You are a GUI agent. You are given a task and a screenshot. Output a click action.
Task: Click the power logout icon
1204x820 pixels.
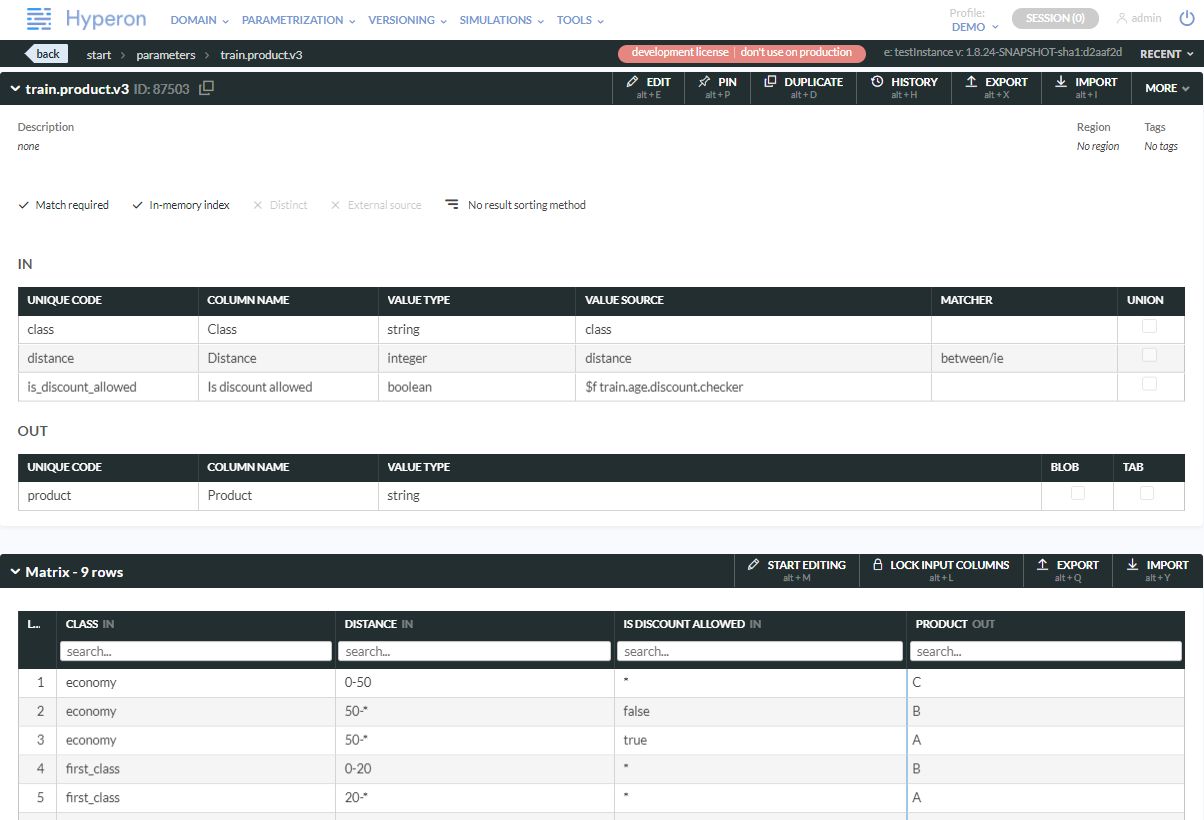tap(1186, 18)
